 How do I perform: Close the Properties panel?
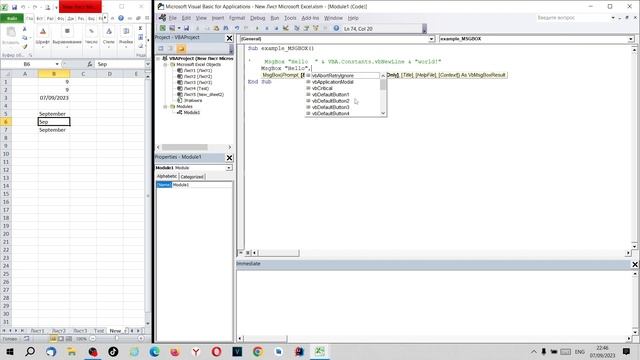tap(229, 158)
